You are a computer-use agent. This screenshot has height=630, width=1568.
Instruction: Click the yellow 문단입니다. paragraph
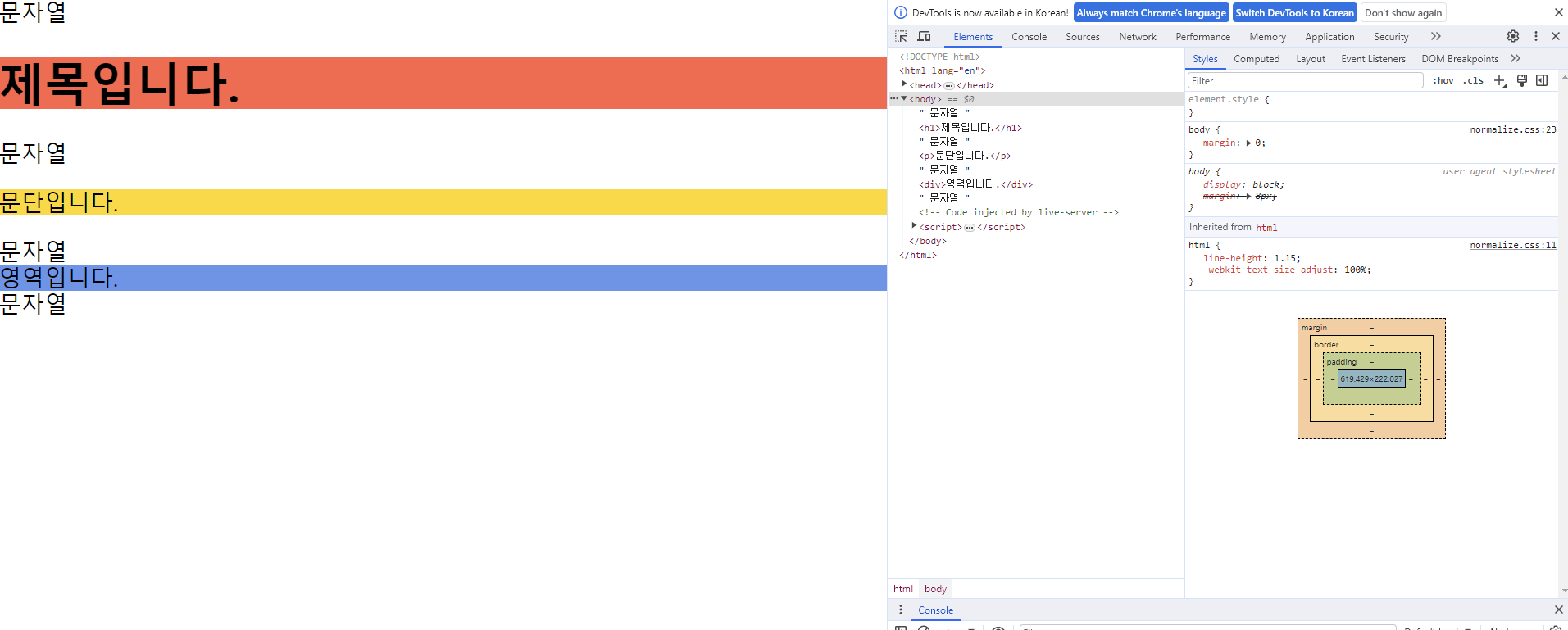pos(443,202)
